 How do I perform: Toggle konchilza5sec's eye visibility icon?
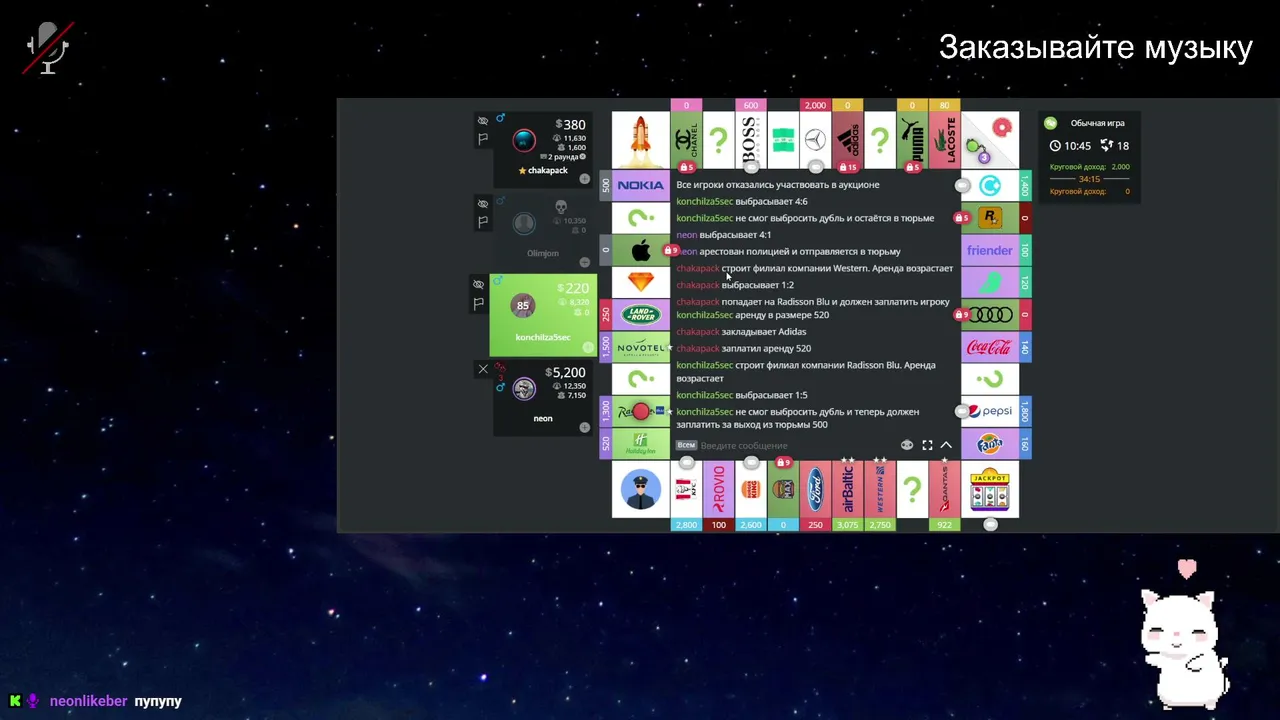click(x=479, y=285)
